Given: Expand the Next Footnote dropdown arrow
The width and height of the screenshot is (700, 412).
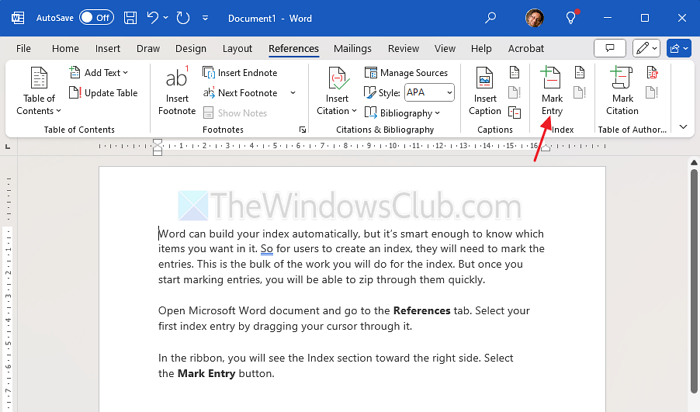Looking at the screenshot, I should [x=293, y=93].
